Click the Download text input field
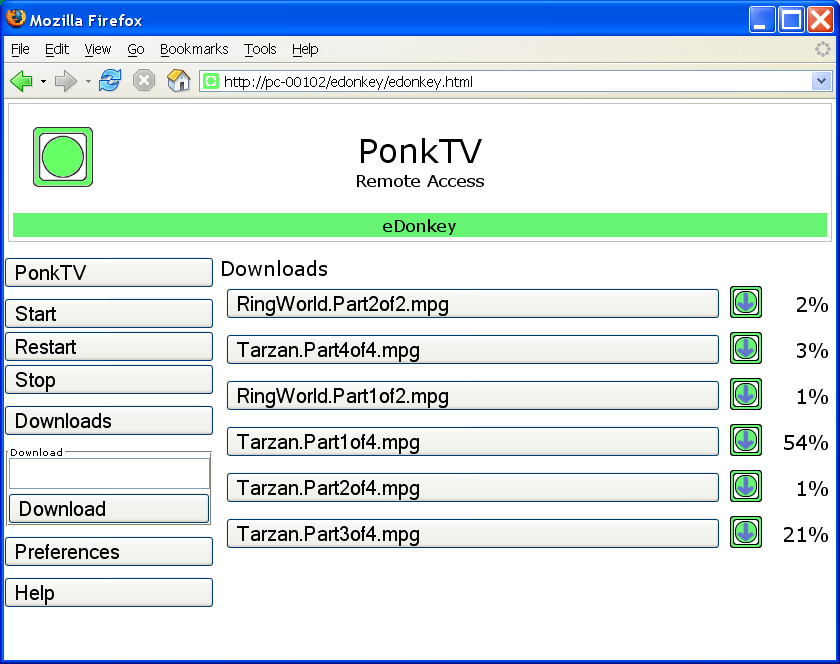 tap(109, 473)
